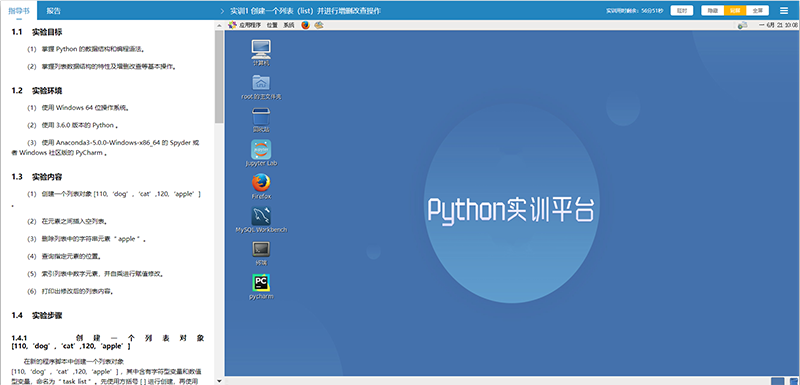
Task: Switch to the 指导书 tab
Action: click(19, 10)
